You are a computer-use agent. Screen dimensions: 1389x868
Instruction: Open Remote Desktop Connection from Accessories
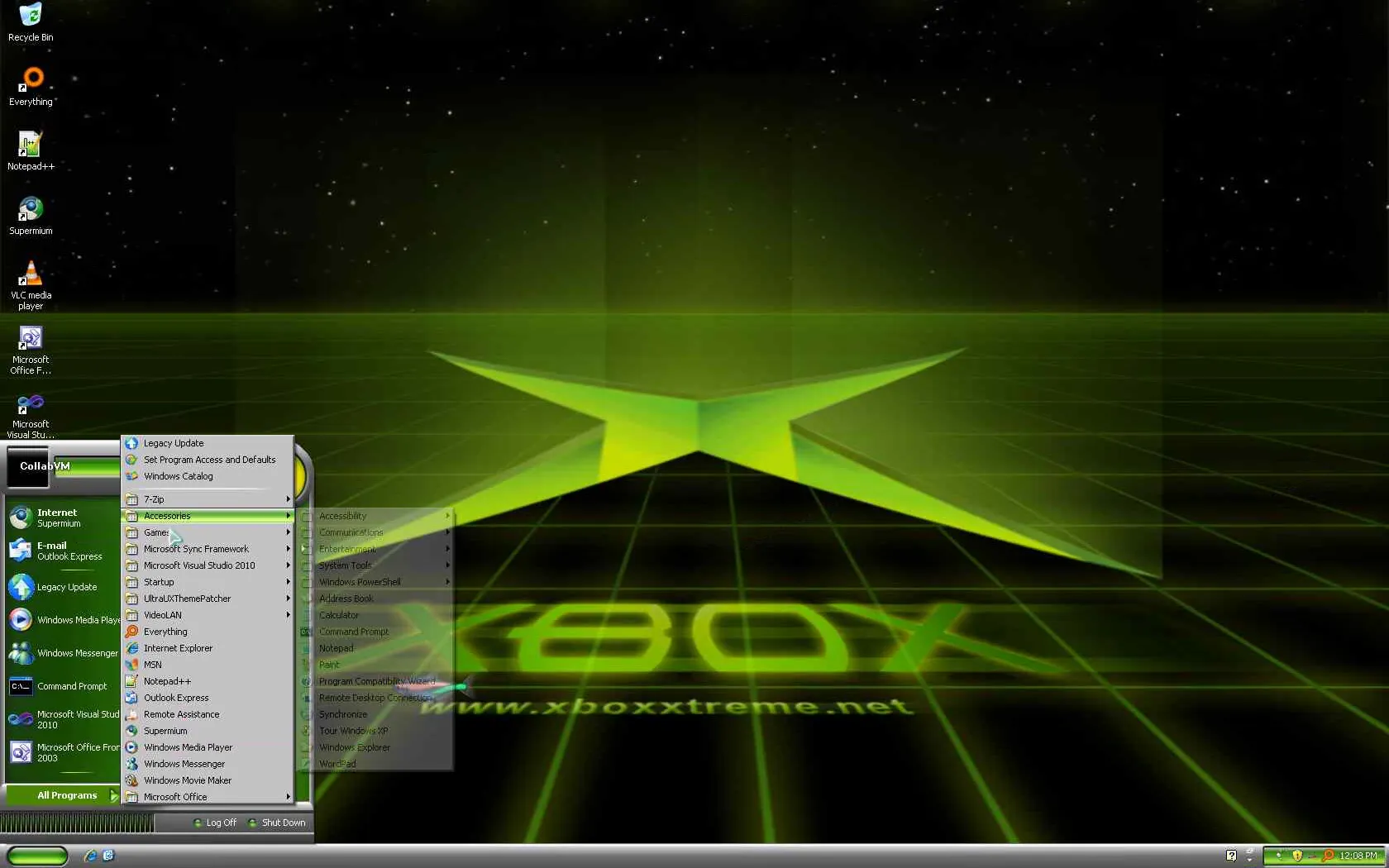pos(375,698)
